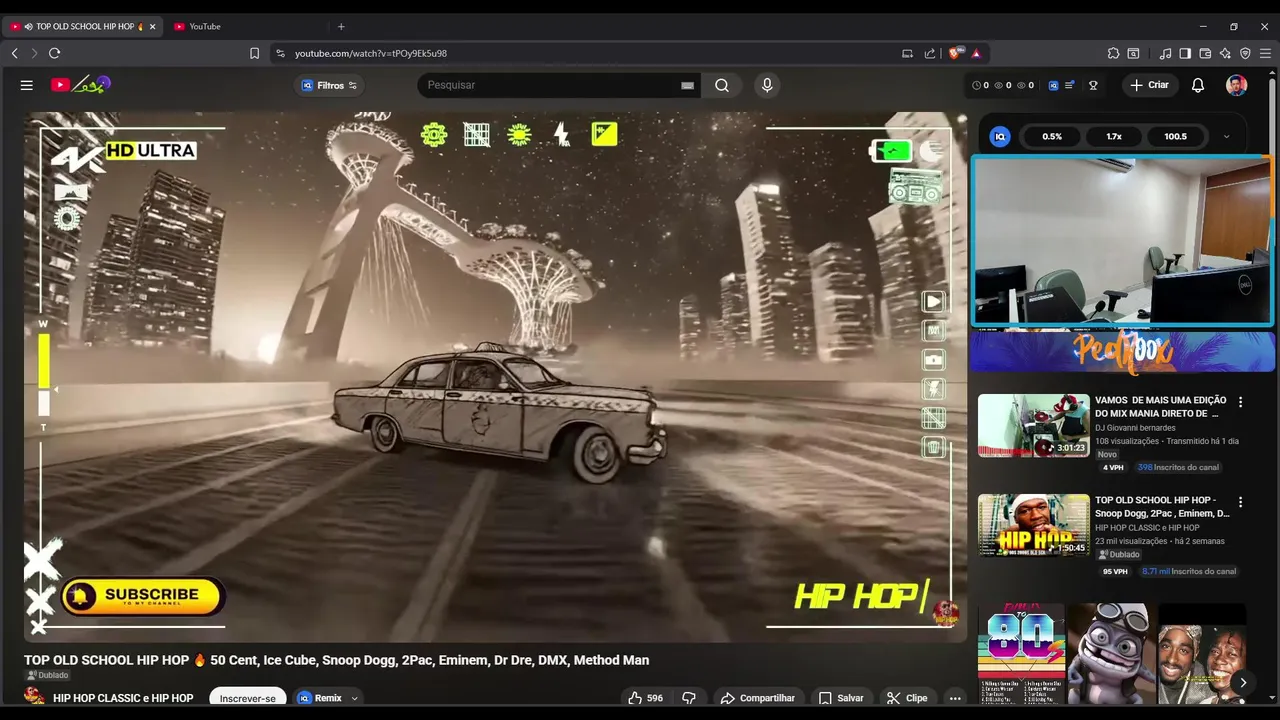Open the Leo AI sparkle icon
Image resolution: width=1280 pixels, height=720 pixels.
pos(1225,53)
